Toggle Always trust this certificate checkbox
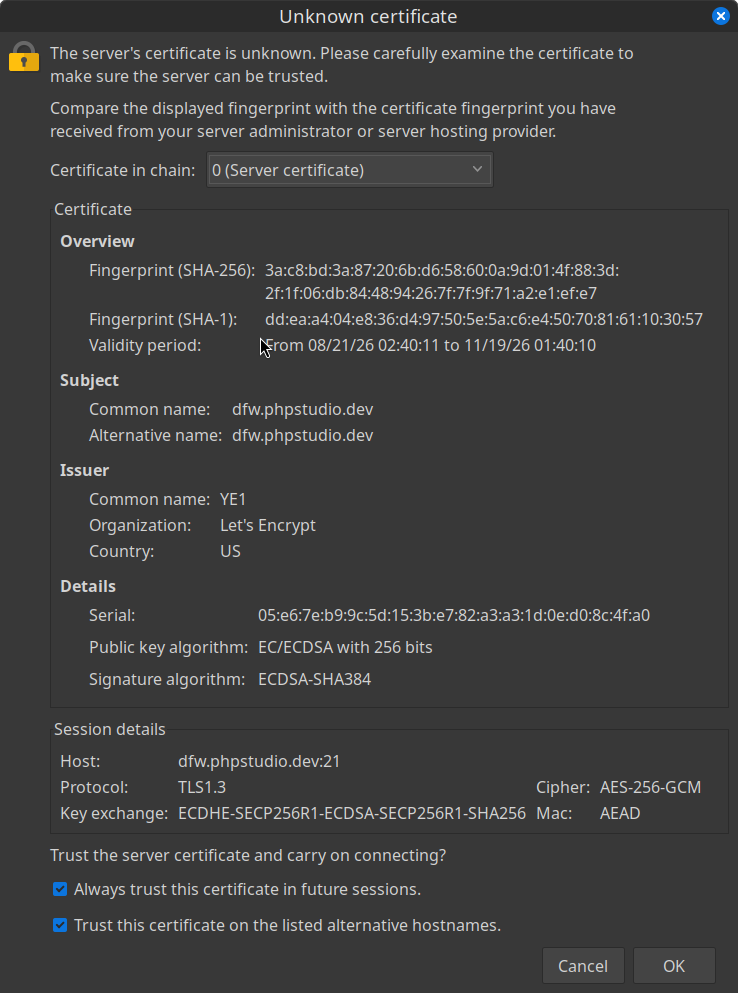The width and height of the screenshot is (738, 993). tap(60, 889)
